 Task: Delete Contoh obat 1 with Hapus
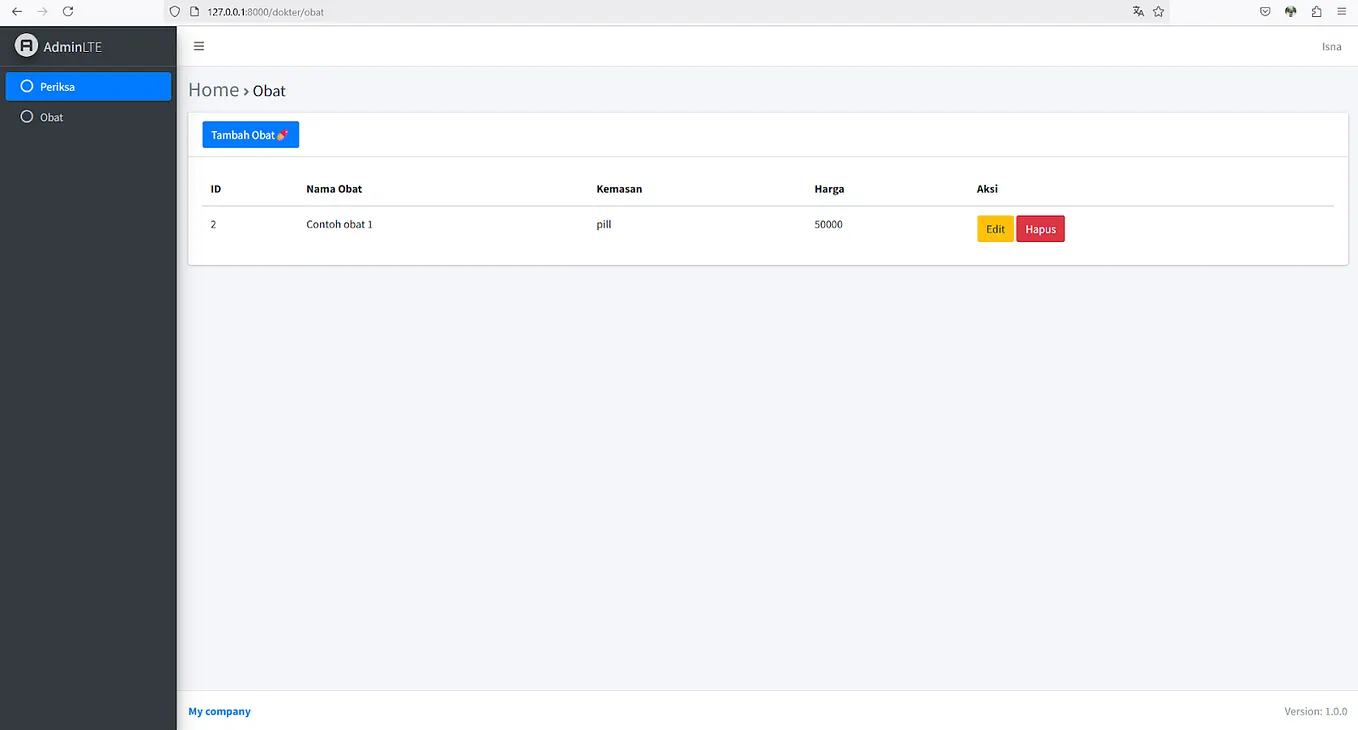click(x=1040, y=228)
